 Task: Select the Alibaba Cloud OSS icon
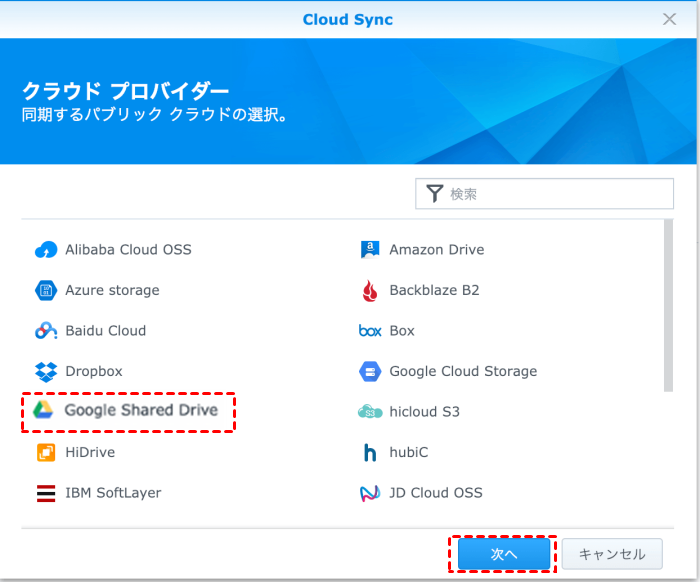pos(46,250)
